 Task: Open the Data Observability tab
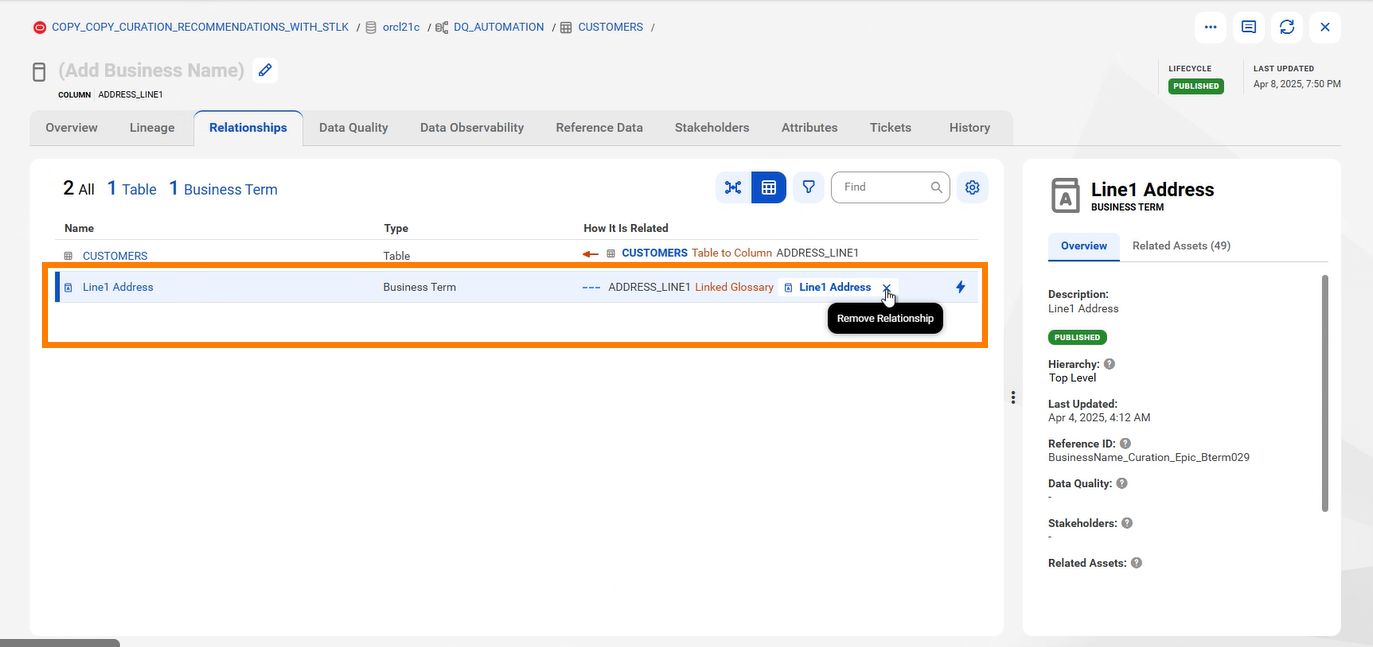[x=472, y=127]
